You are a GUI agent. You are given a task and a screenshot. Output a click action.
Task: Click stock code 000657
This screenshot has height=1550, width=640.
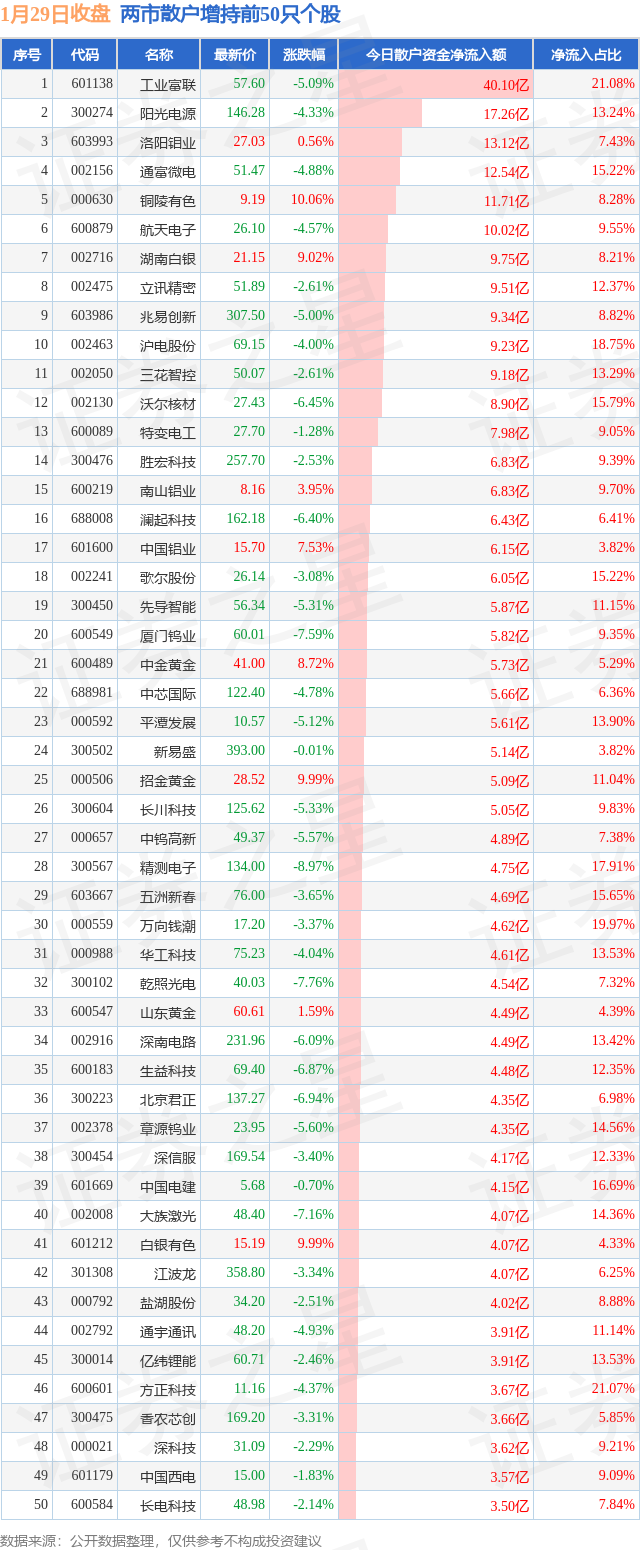pos(92,838)
